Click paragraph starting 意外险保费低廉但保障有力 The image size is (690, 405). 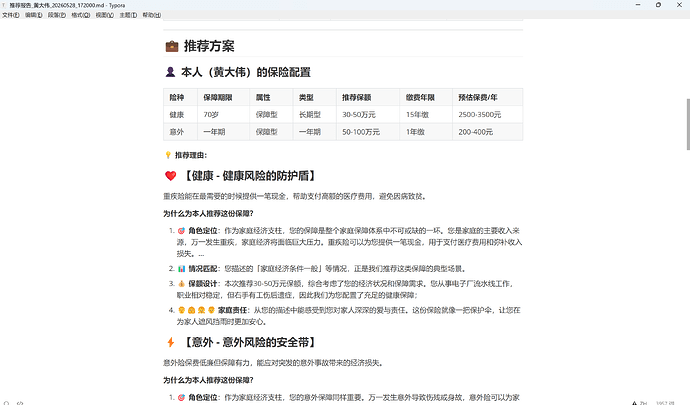point(273,363)
